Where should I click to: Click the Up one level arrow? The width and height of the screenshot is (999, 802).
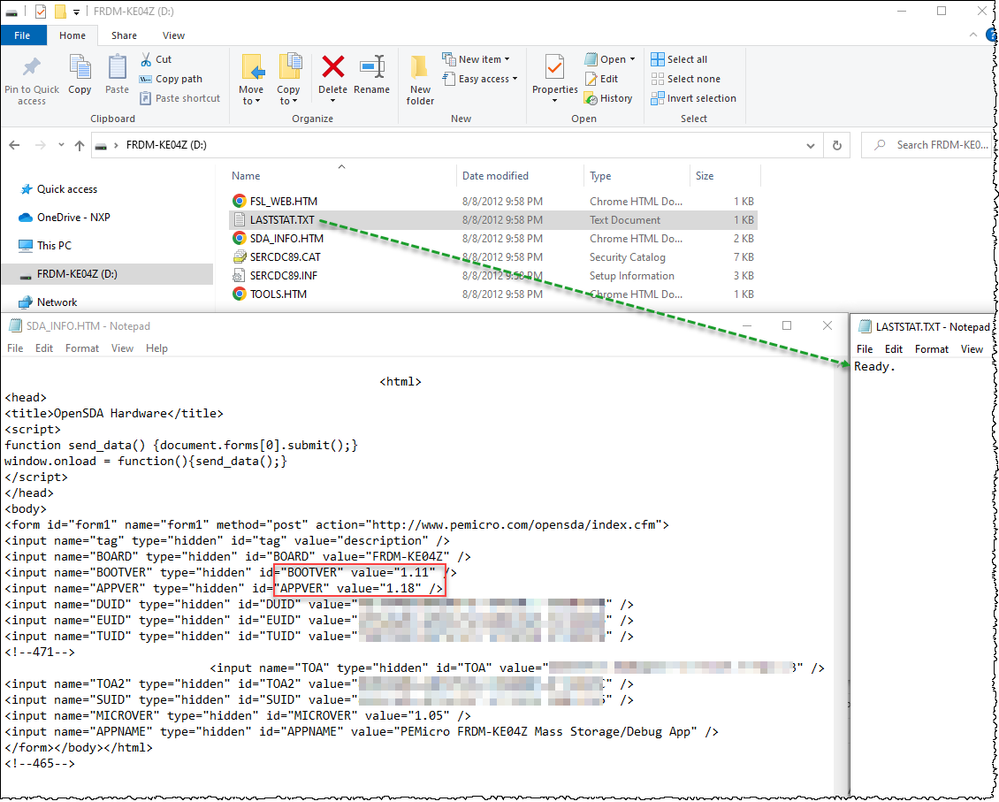(79, 145)
